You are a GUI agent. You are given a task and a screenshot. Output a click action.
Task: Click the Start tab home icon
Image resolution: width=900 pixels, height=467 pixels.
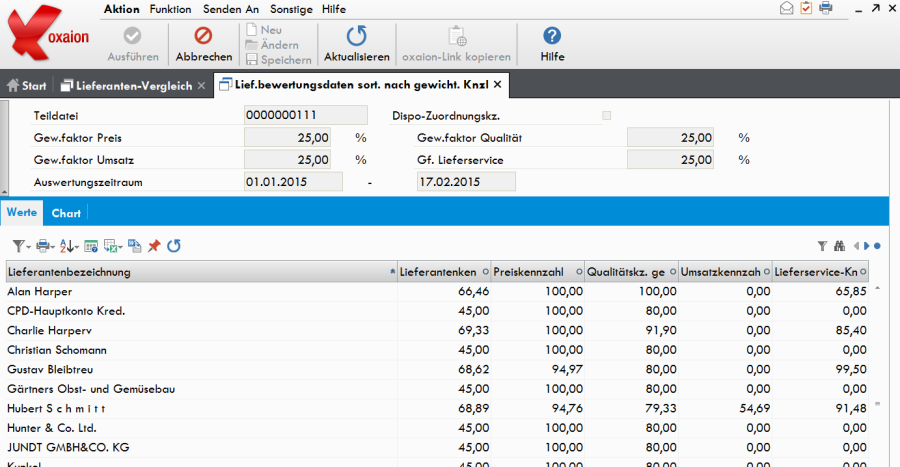(x=13, y=85)
